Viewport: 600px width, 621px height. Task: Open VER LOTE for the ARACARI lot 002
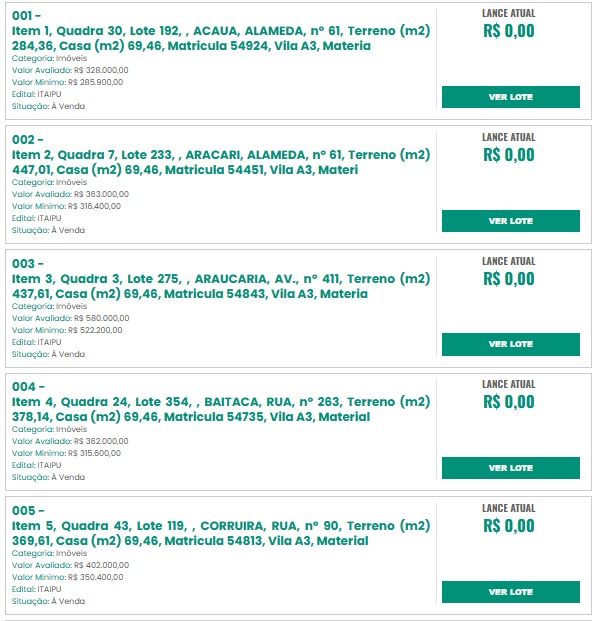(x=510, y=221)
